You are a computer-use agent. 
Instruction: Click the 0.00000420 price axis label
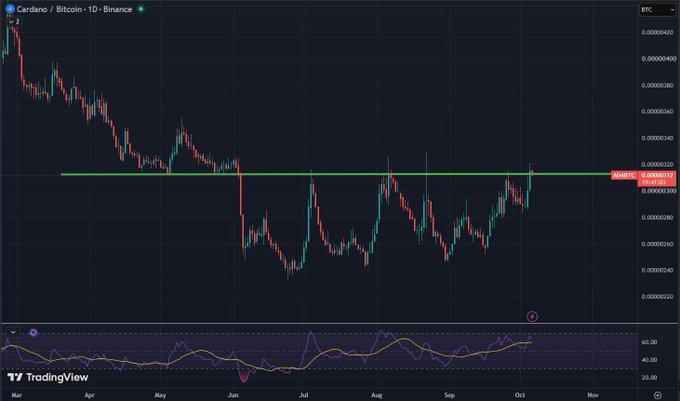[658, 33]
